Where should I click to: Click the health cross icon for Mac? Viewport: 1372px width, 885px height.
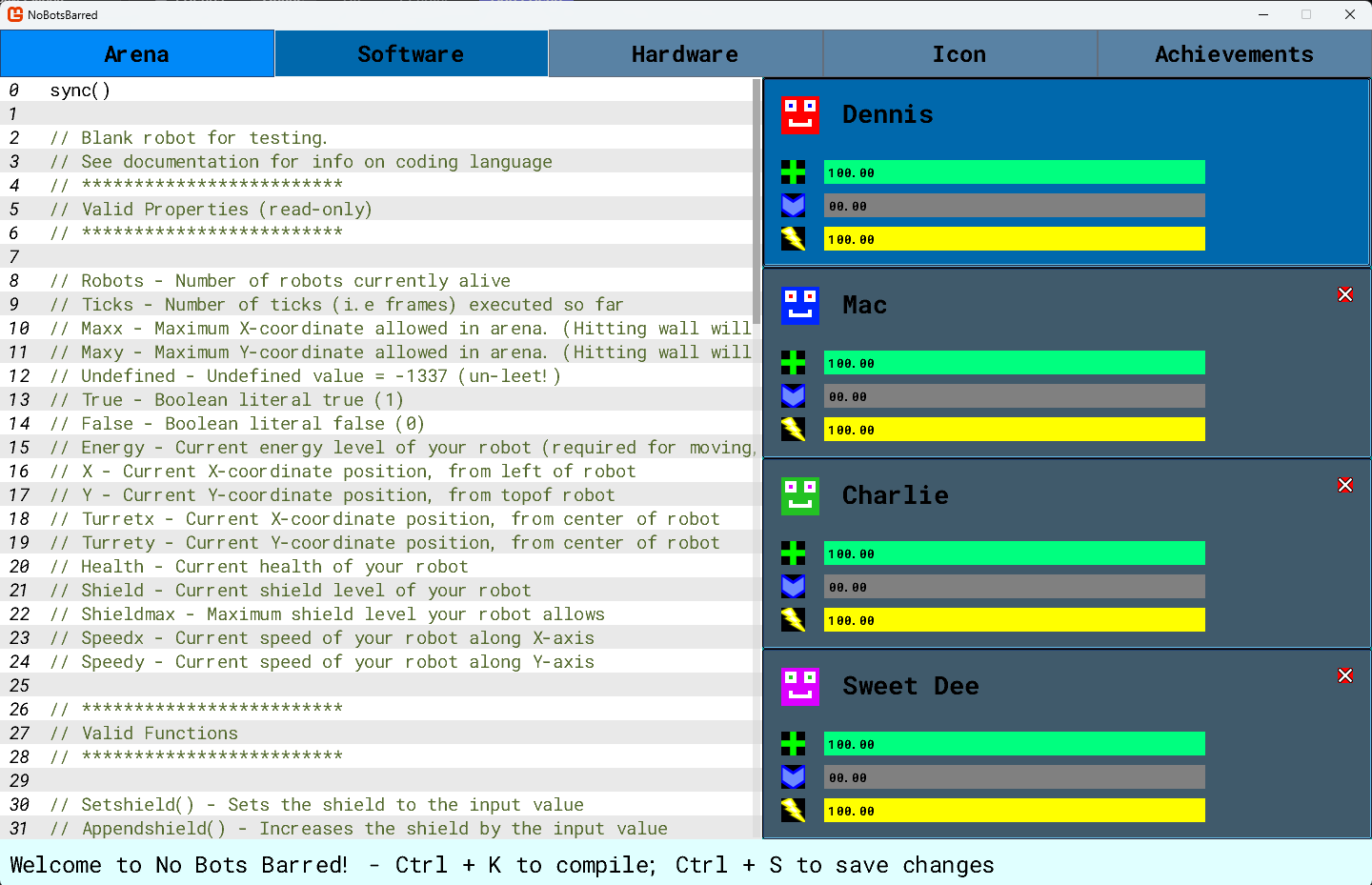pos(794,363)
